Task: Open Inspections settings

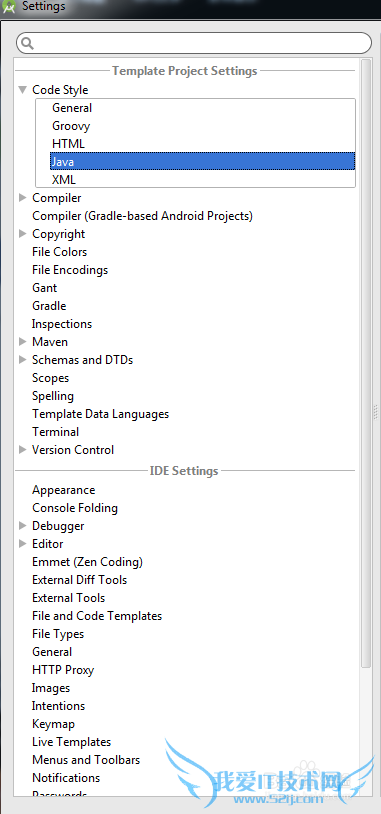Action: click(x=62, y=324)
